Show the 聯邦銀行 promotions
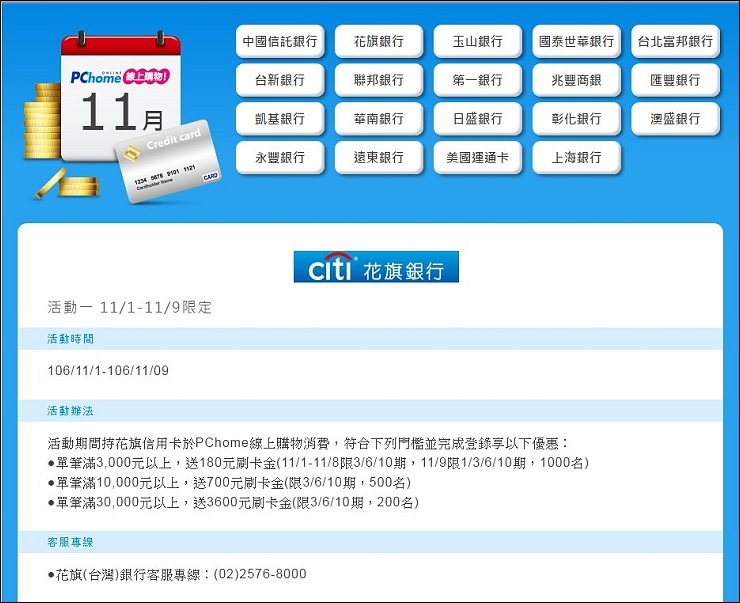The image size is (740, 603). coord(379,80)
